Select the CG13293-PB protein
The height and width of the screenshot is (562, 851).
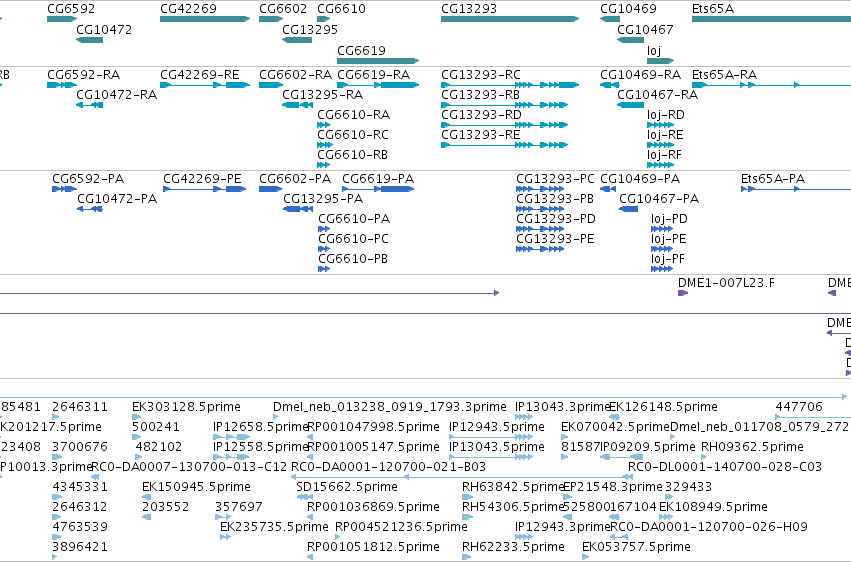pyautogui.click(x=540, y=209)
